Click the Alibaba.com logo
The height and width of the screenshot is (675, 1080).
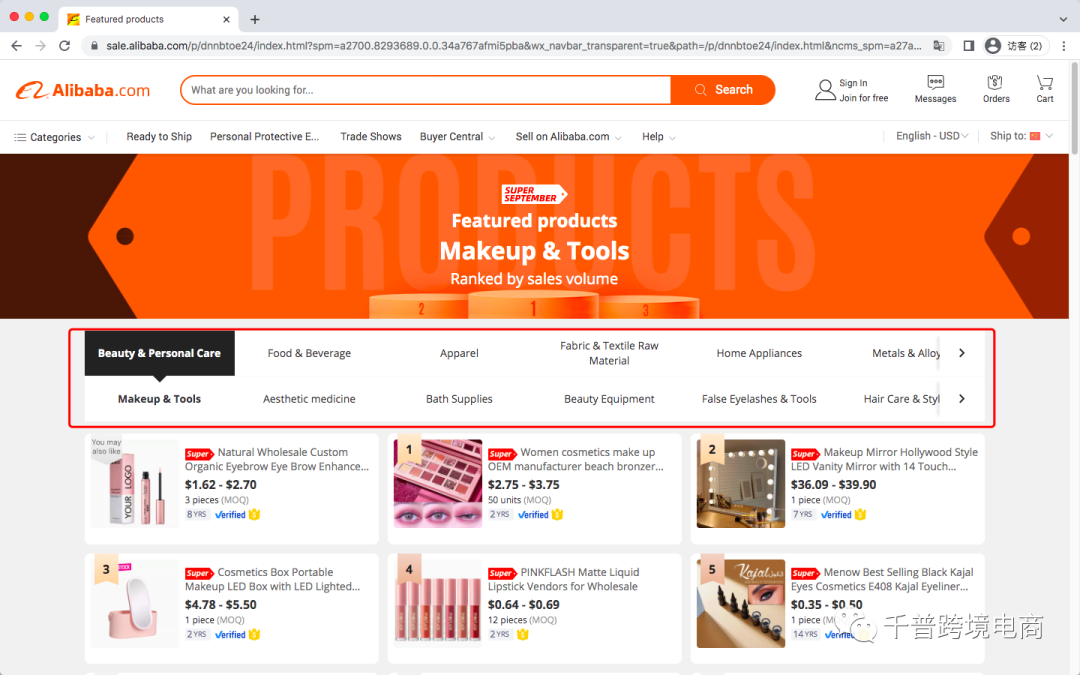pyautogui.click(x=83, y=90)
